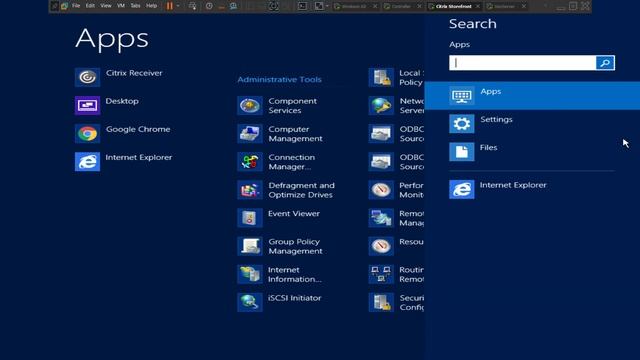Screen dimensions: 640x360
Task: Open the Computer Management icon
Action: (250, 133)
